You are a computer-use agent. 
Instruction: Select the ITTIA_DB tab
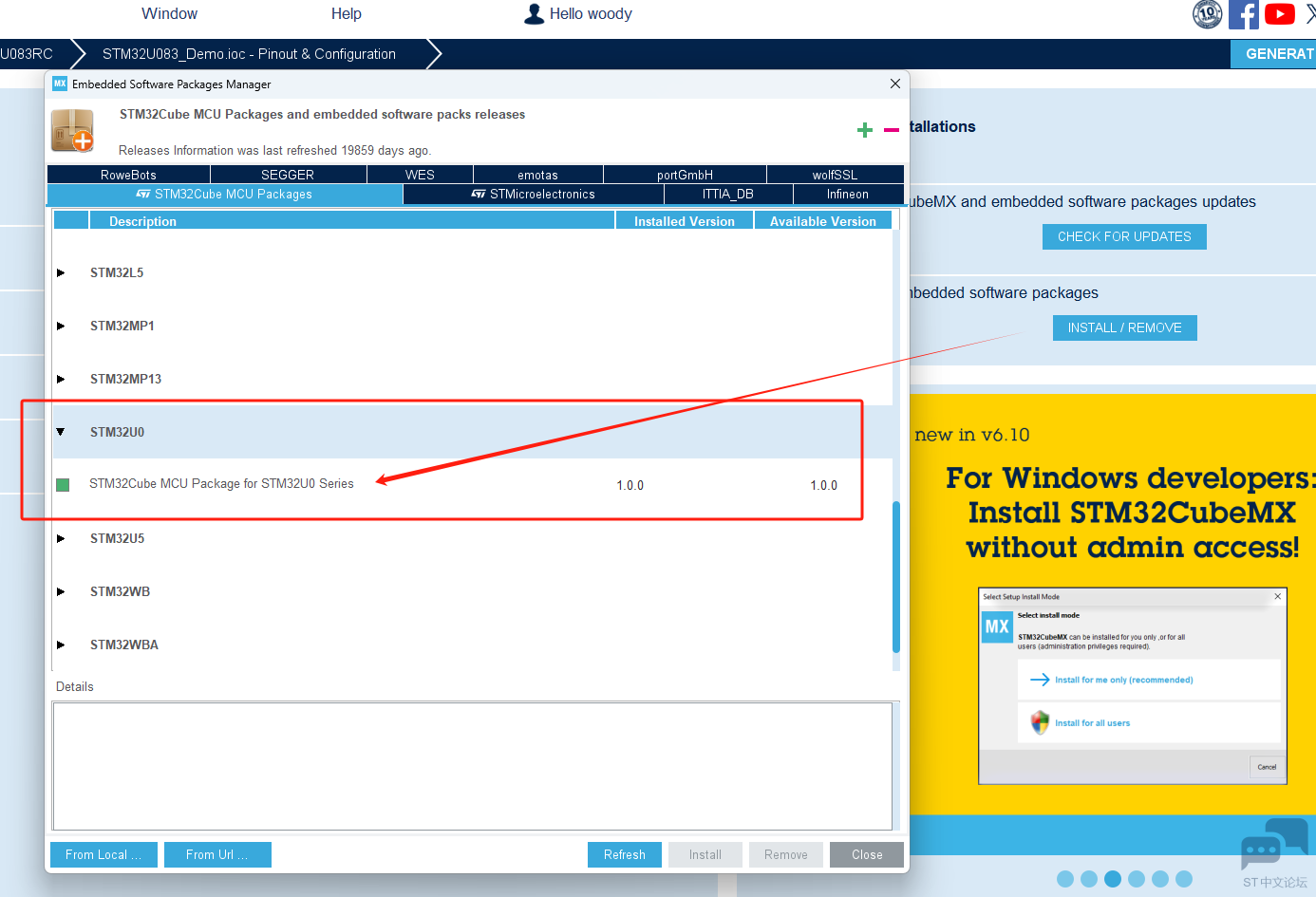coord(728,194)
